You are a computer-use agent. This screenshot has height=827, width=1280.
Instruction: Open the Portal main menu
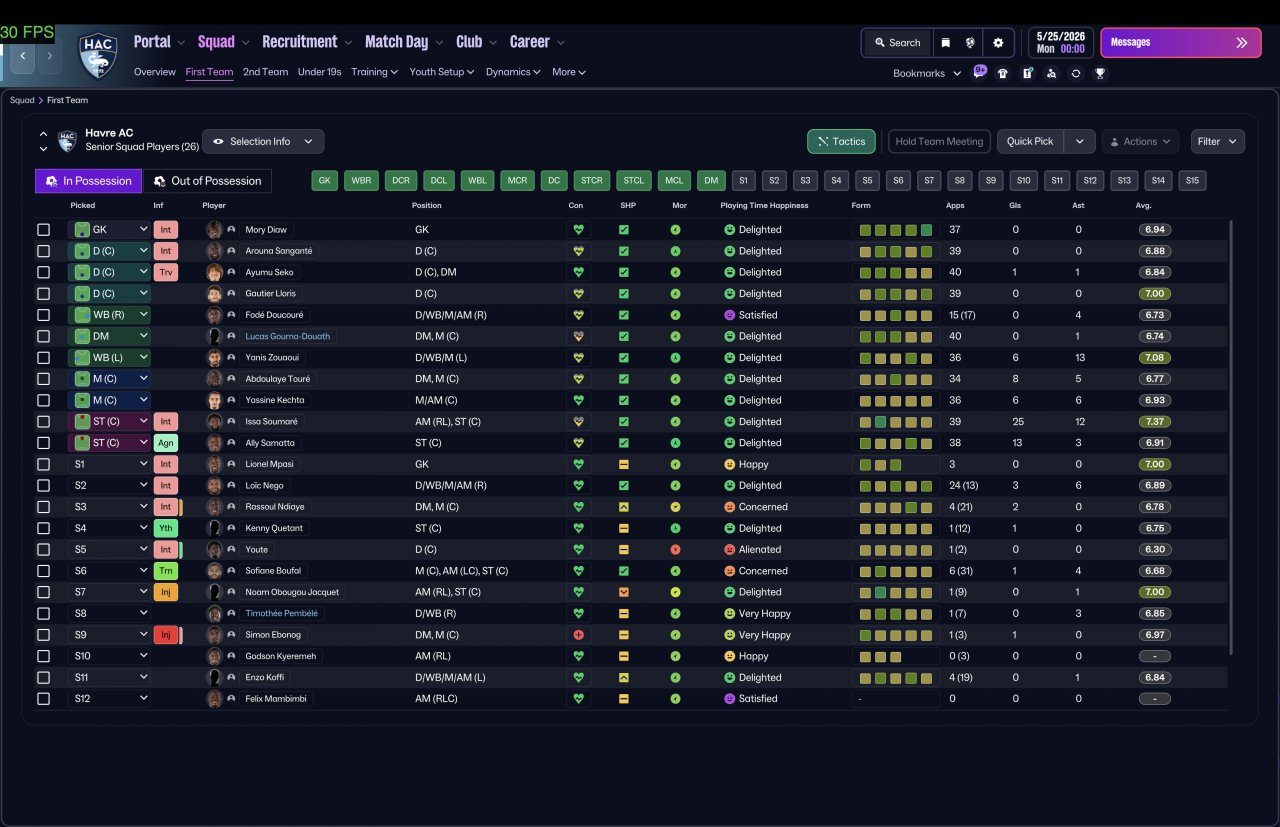click(159, 42)
